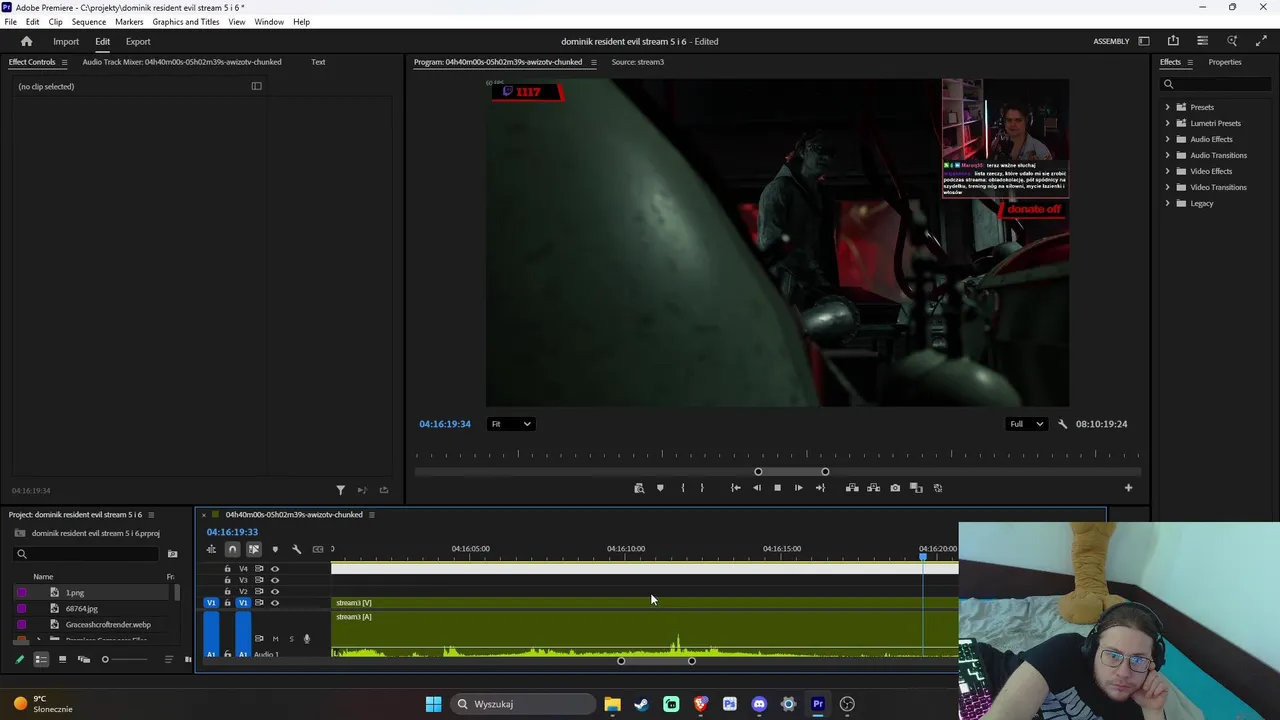The height and width of the screenshot is (720, 1280).
Task: Toggle the V4 track lock
Action: click(227, 569)
